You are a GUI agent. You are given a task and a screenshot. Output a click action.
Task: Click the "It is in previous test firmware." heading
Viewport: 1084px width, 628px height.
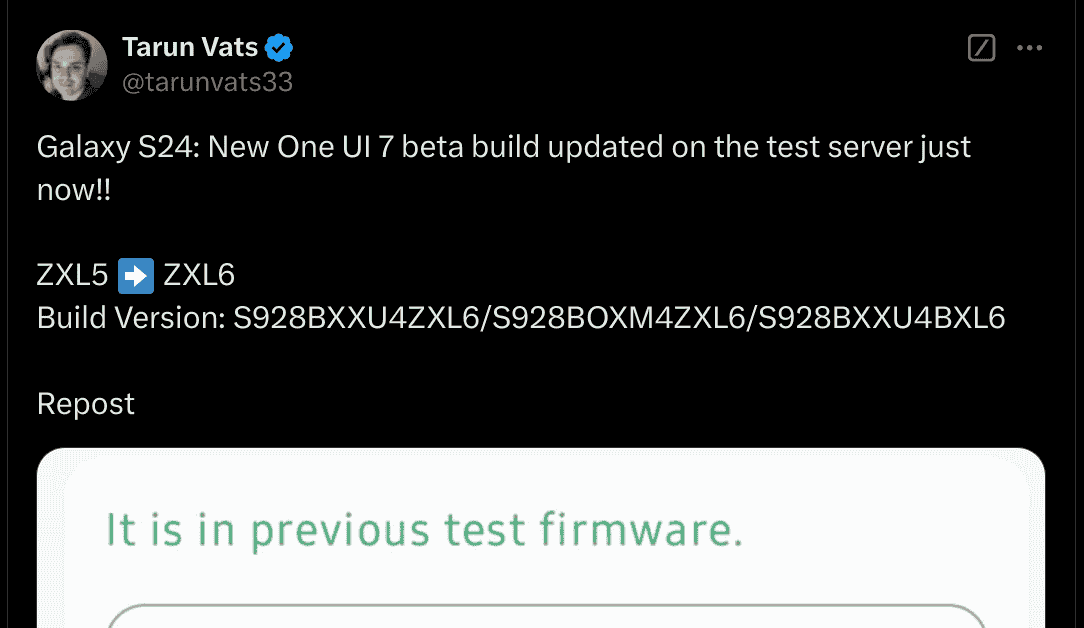tap(424, 530)
